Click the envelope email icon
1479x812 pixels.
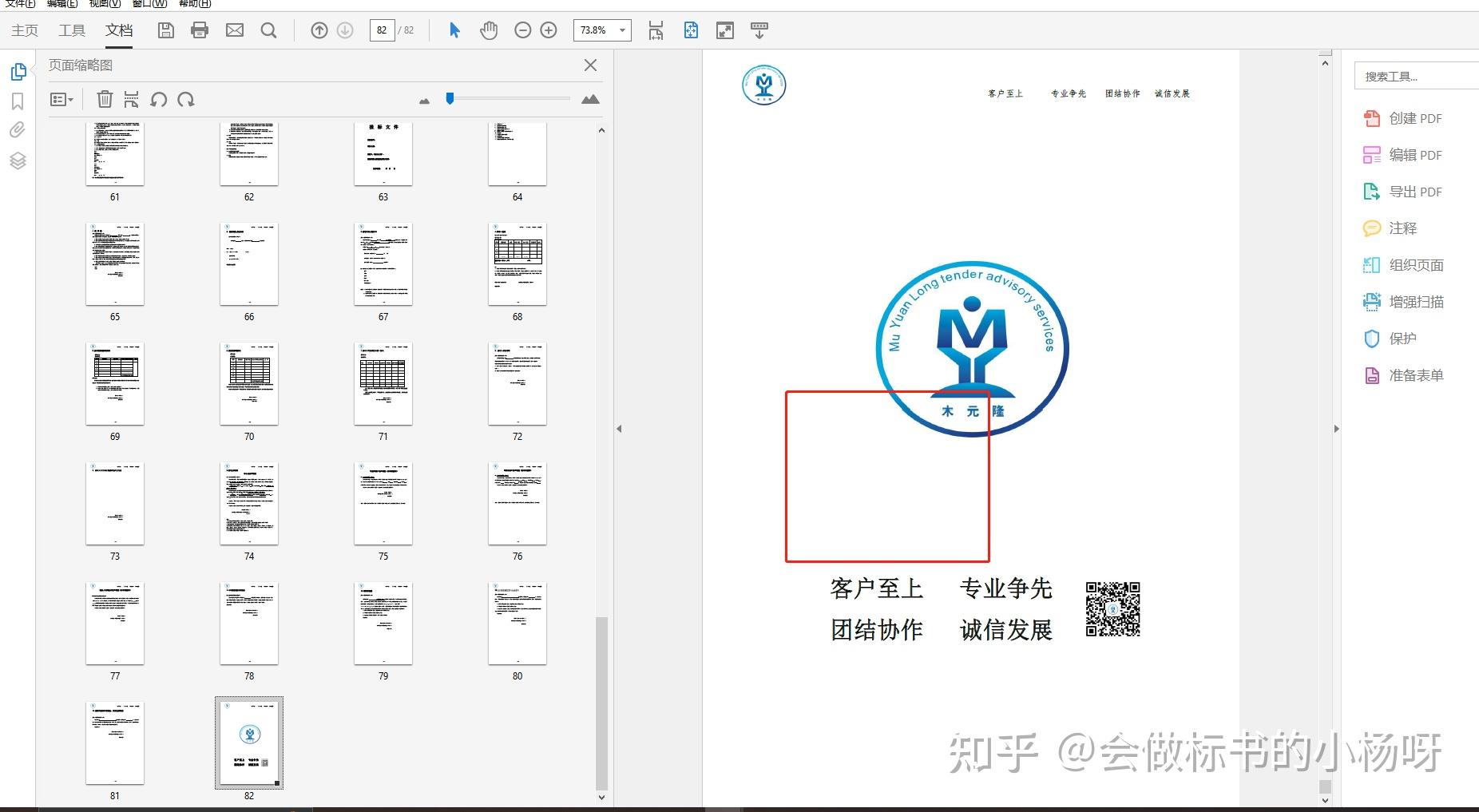pyautogui.click(x=235, y=30)
